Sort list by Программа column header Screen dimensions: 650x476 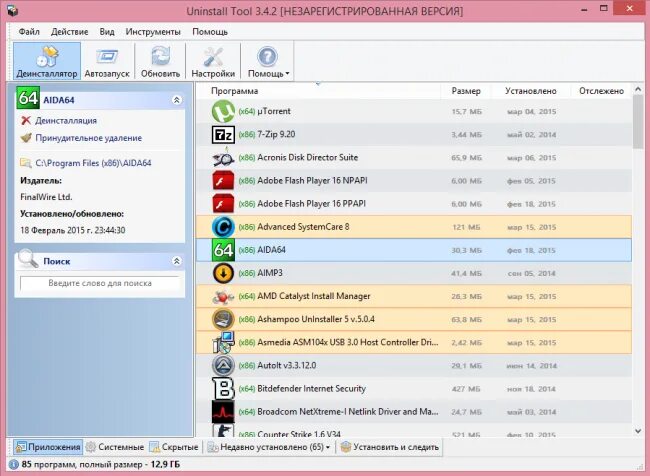(x=235, y=91)
